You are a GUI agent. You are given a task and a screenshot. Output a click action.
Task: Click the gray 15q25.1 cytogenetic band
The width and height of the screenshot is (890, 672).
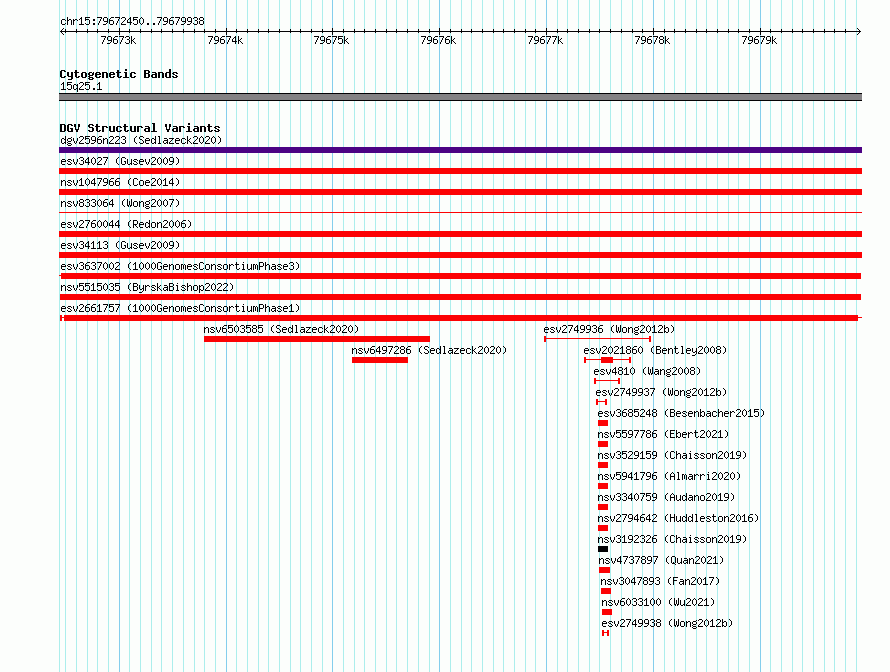(460, 97)
